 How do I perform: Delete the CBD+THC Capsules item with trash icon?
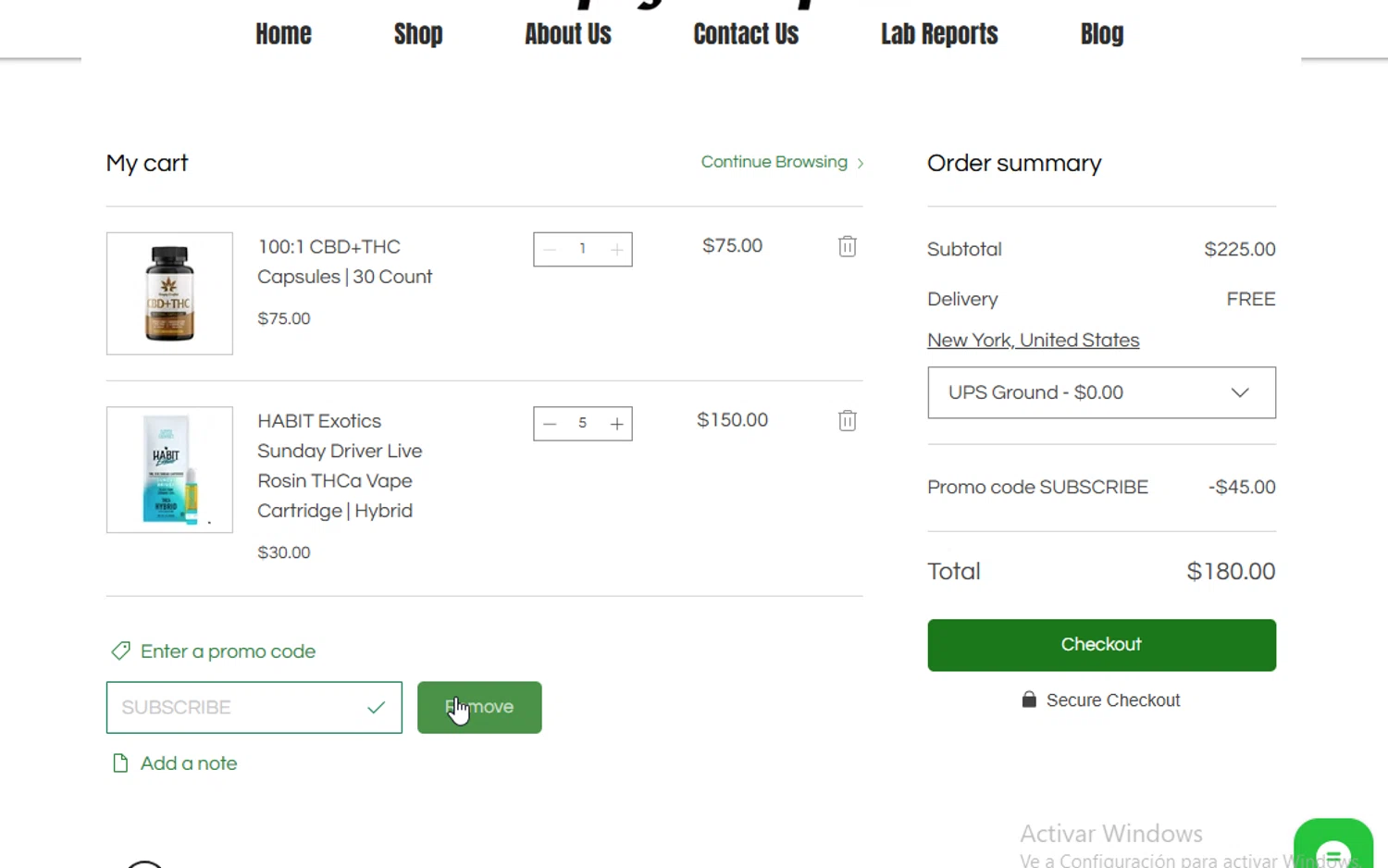(x=847, y=246)
